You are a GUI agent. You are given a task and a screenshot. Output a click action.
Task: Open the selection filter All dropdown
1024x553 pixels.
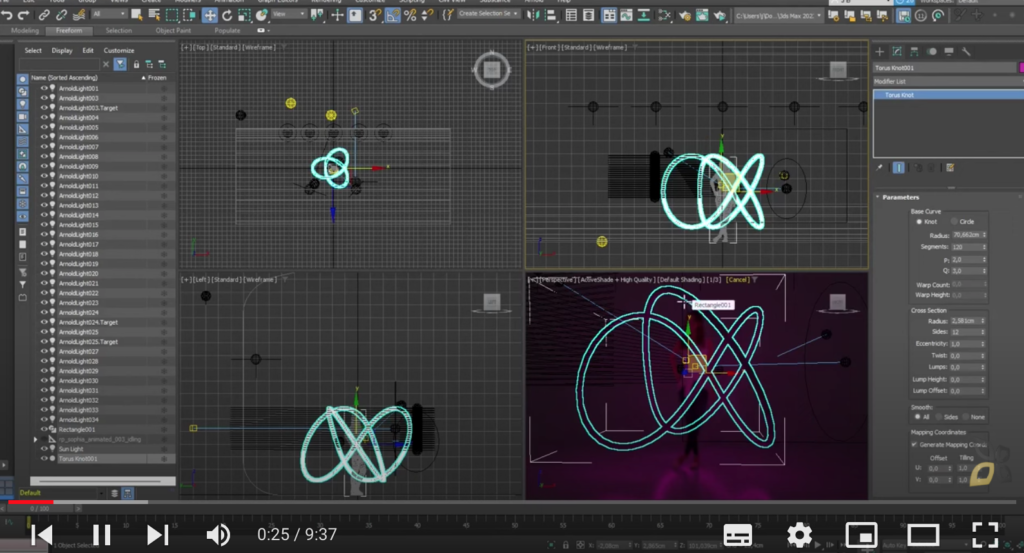tap(108, 14)
